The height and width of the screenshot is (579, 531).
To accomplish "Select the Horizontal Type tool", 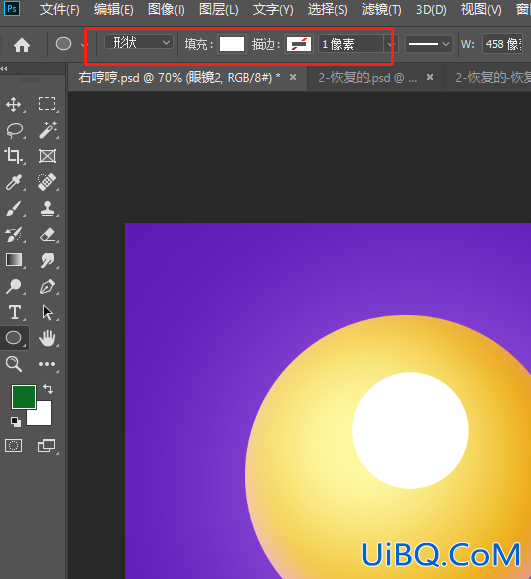I will (x=14, y=312).
